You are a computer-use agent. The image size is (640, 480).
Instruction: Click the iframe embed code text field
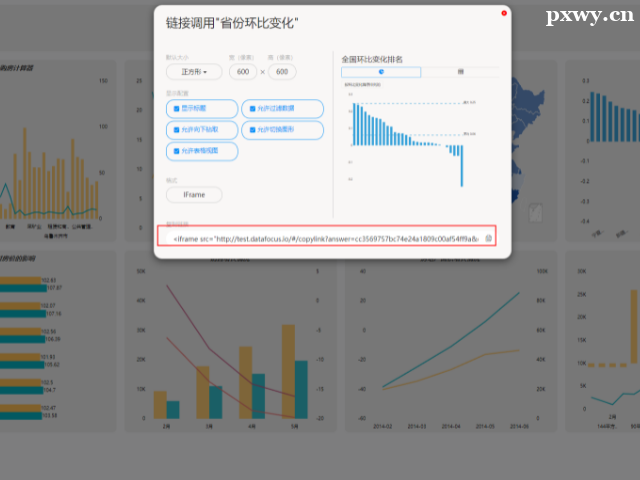click(320, 239)
